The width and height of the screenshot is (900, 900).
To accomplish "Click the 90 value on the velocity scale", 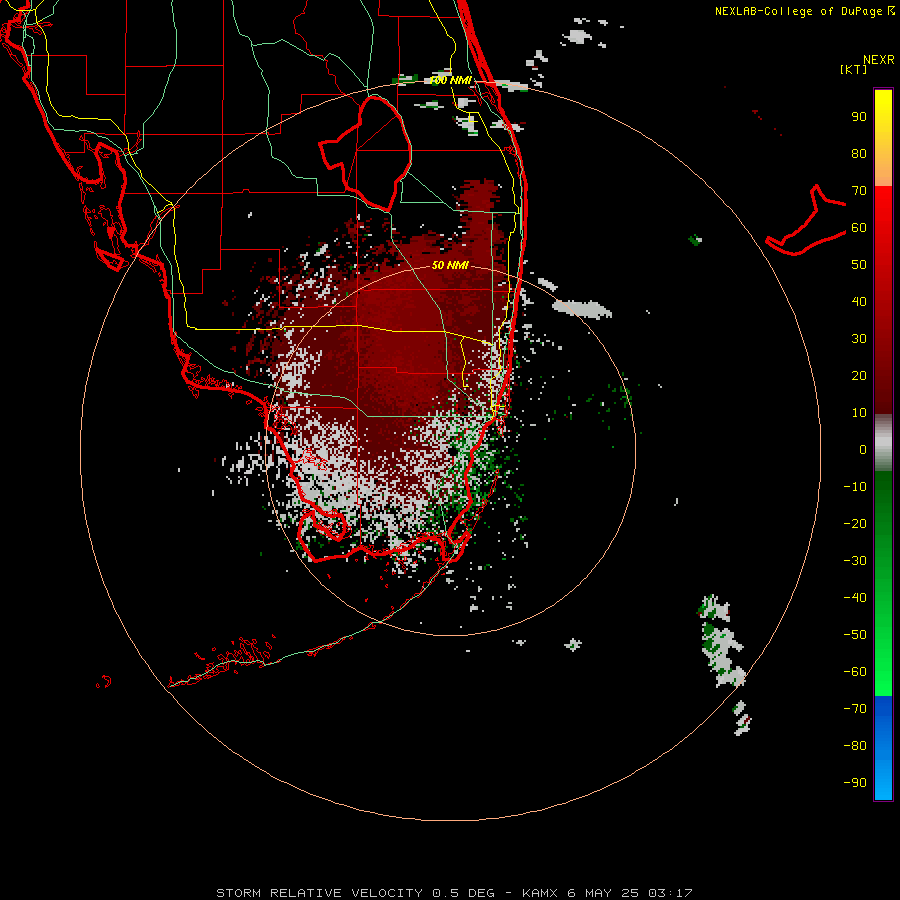I will 859,117.
